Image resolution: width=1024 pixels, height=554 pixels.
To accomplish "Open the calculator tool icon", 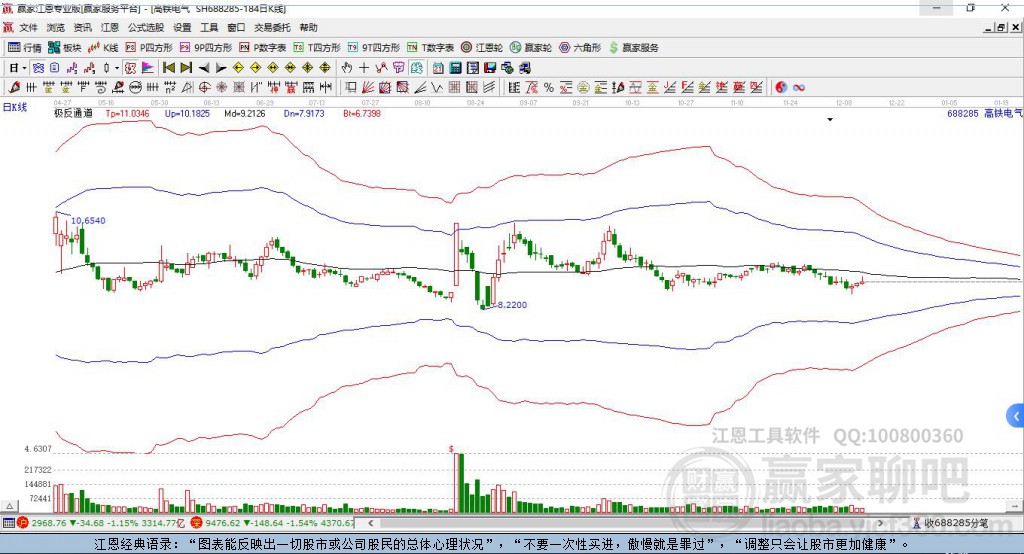I will [455, 68].
